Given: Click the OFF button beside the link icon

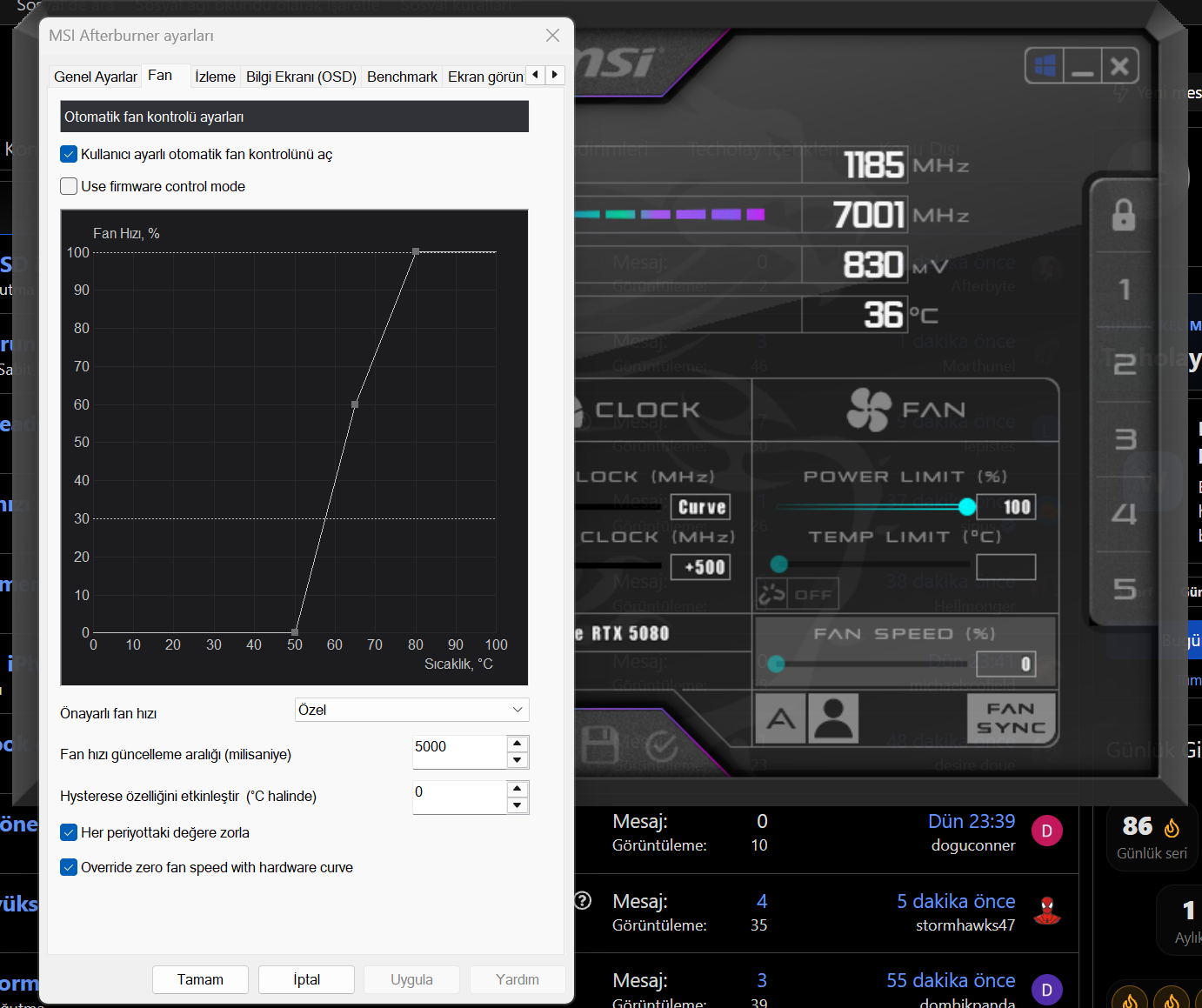Looking at the screenshot, I should 814,595.
